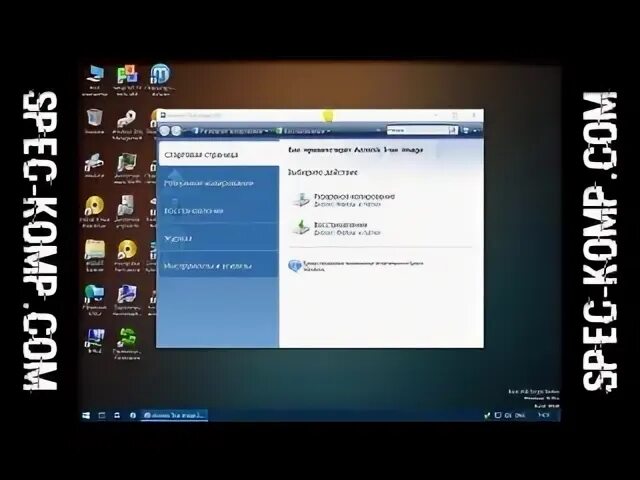This screenshot has height=480, width=640.
Task: Open the yellow folder desktop icon
Action: tap(95, 255)
